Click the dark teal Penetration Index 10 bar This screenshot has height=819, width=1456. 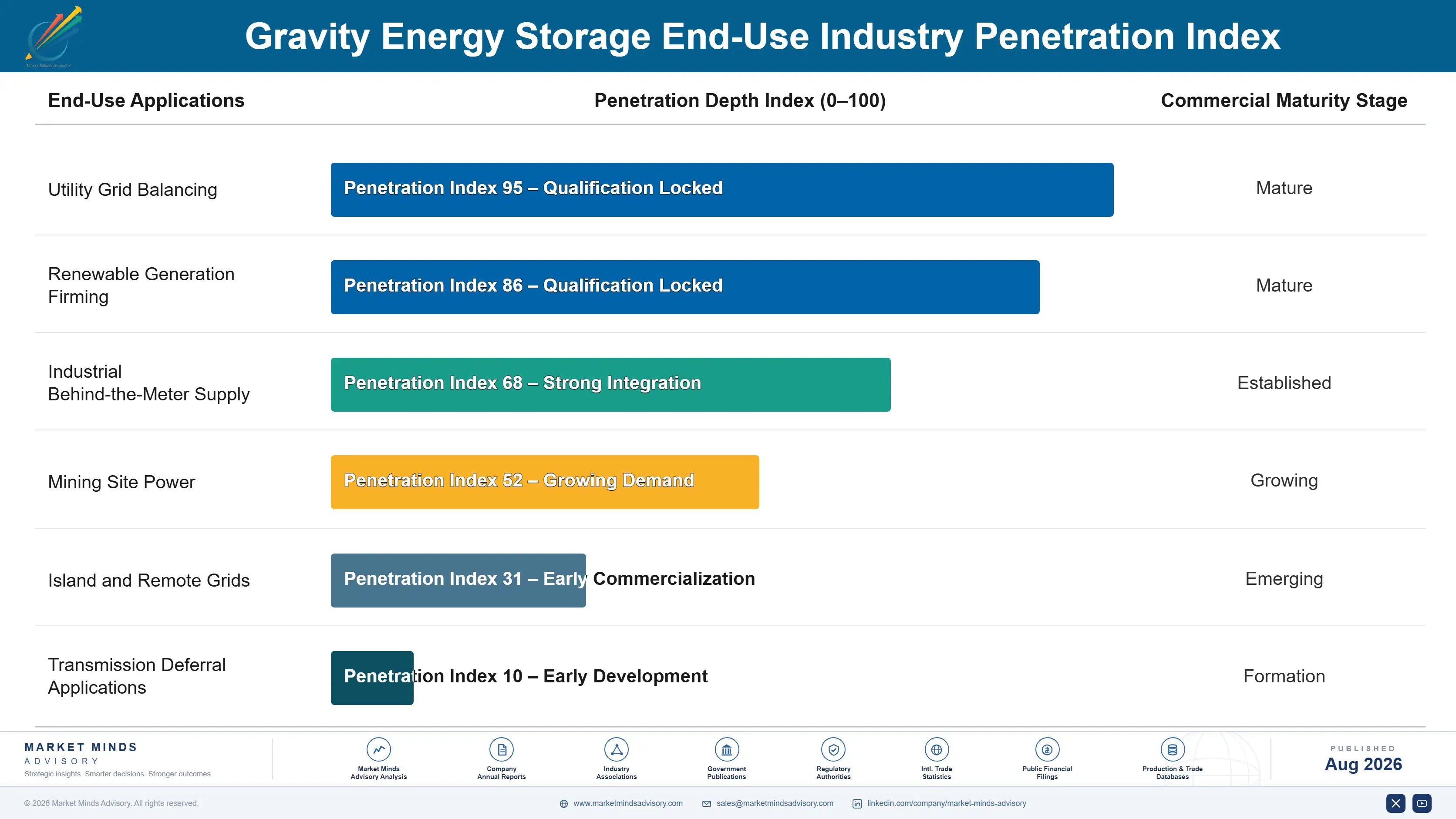[x=372, y=678]
